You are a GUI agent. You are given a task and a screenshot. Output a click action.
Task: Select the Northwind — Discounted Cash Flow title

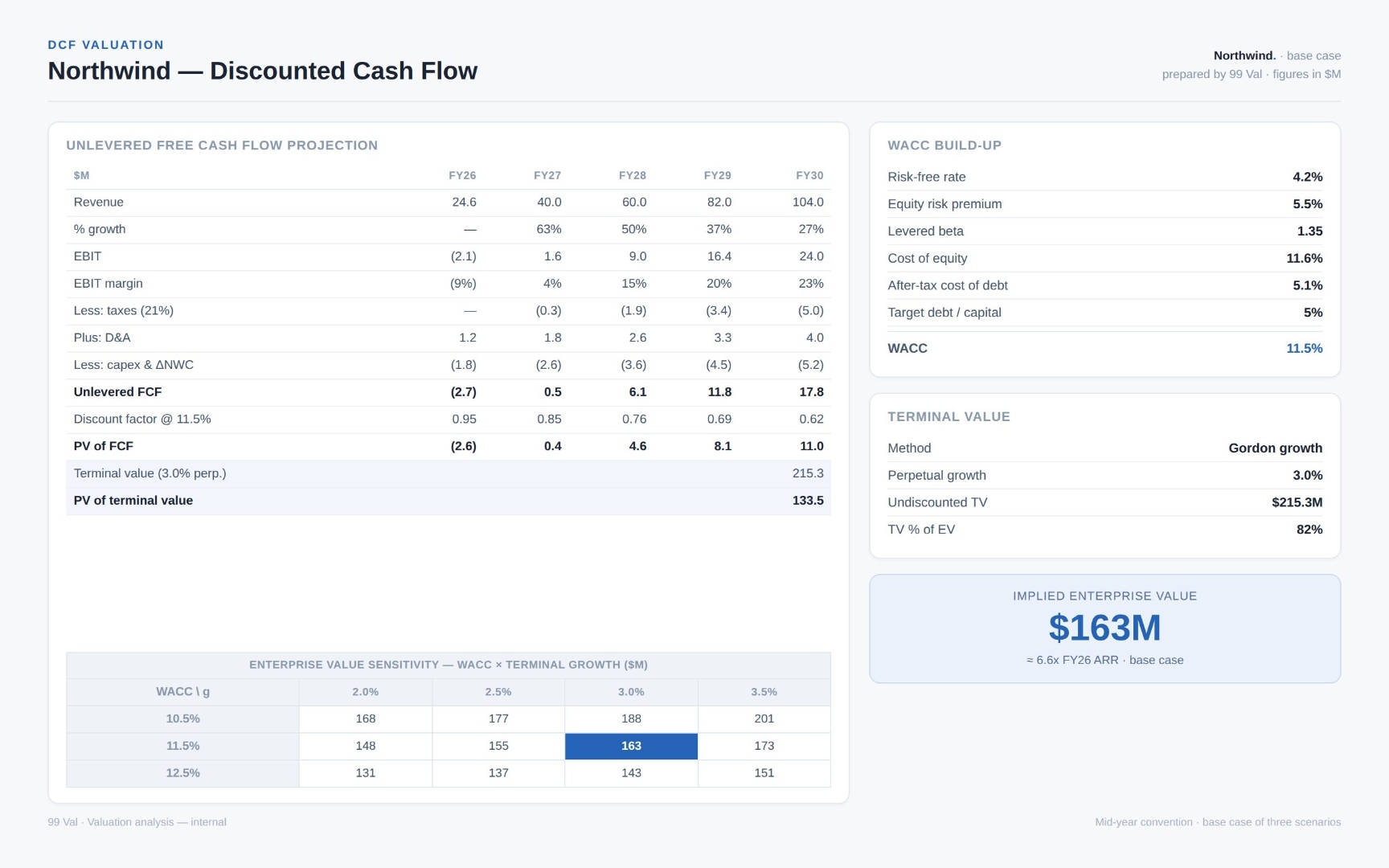(263, 71)
